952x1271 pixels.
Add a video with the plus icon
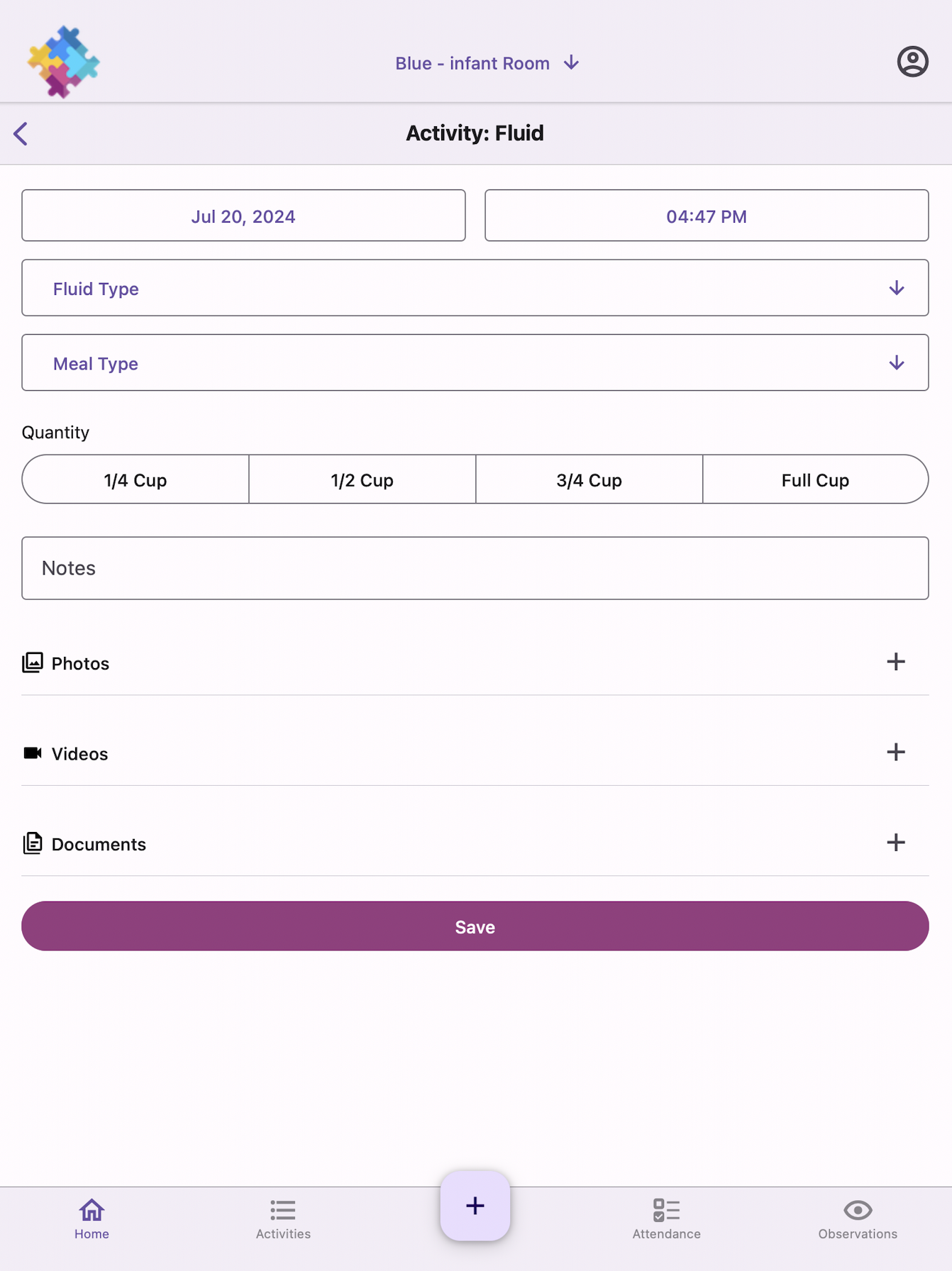tap(896, 752)
